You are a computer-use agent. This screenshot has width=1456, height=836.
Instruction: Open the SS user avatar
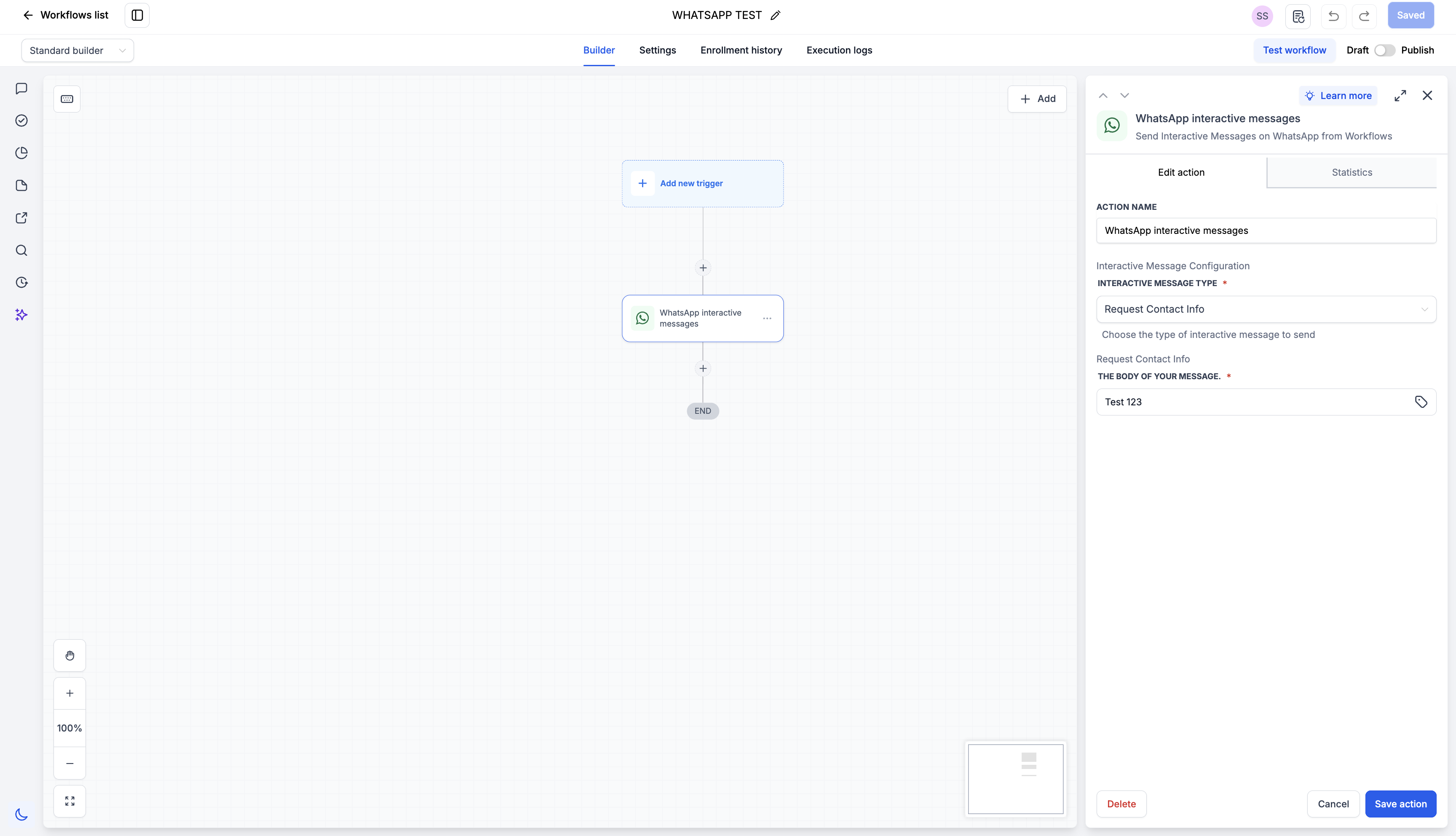tap(1262, 16)
